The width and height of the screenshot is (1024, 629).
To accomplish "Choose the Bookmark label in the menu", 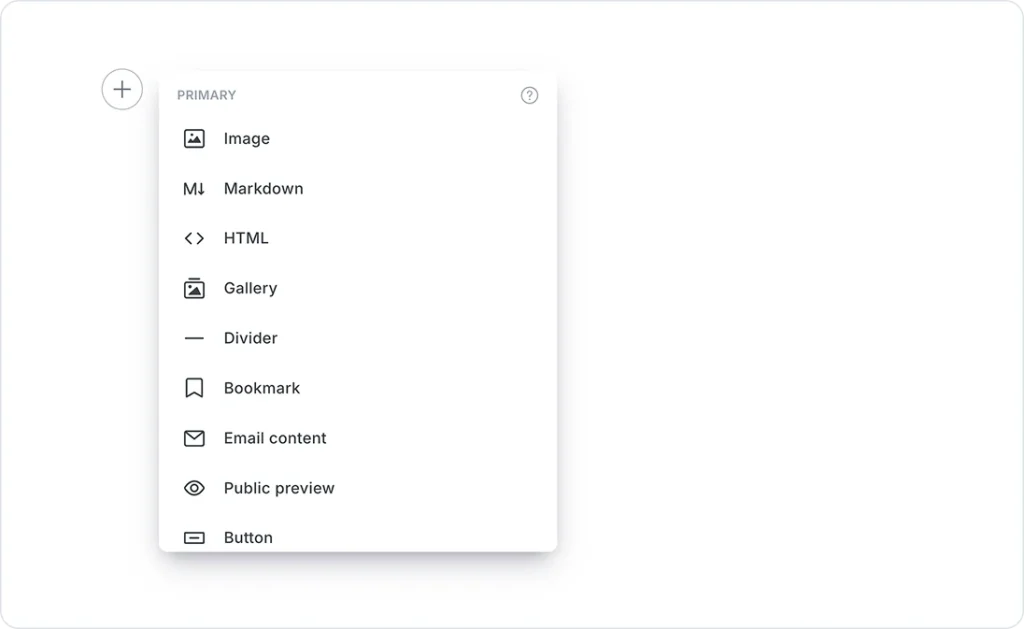I will click(262, 388).
